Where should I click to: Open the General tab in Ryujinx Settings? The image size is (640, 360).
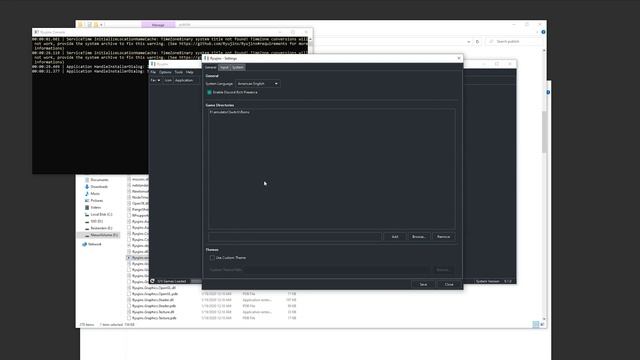click(x=211, y=67)
